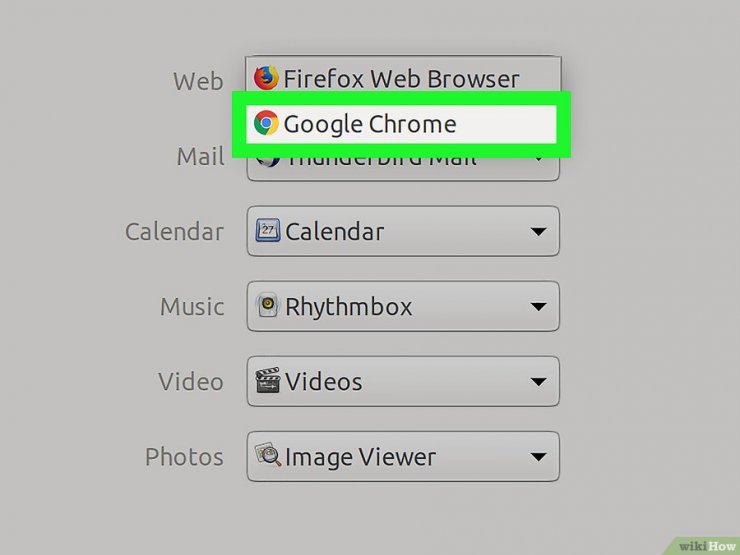Click the Google Chrome logo icon
Viewport: 740px width, 555px height.
(x=266, y=123)
